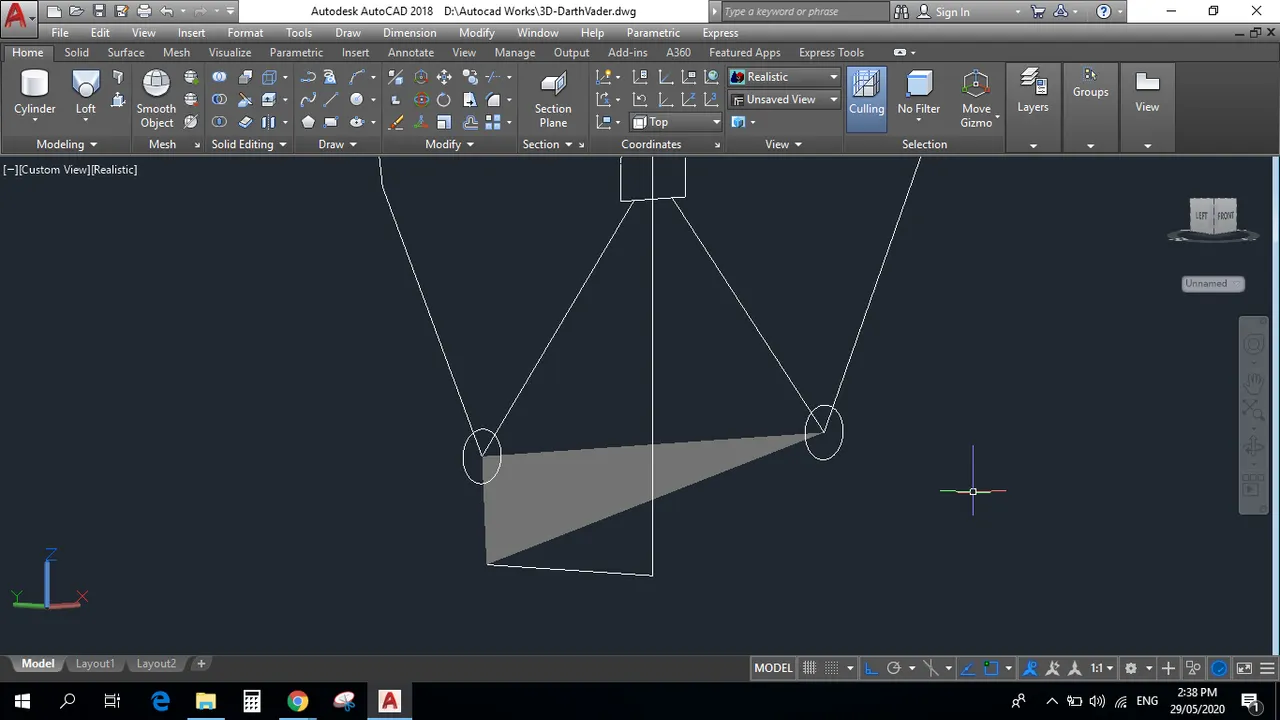The image size is (1280, 720).
Task: Open the Dimension menu
Action: [x=410, y=33]
